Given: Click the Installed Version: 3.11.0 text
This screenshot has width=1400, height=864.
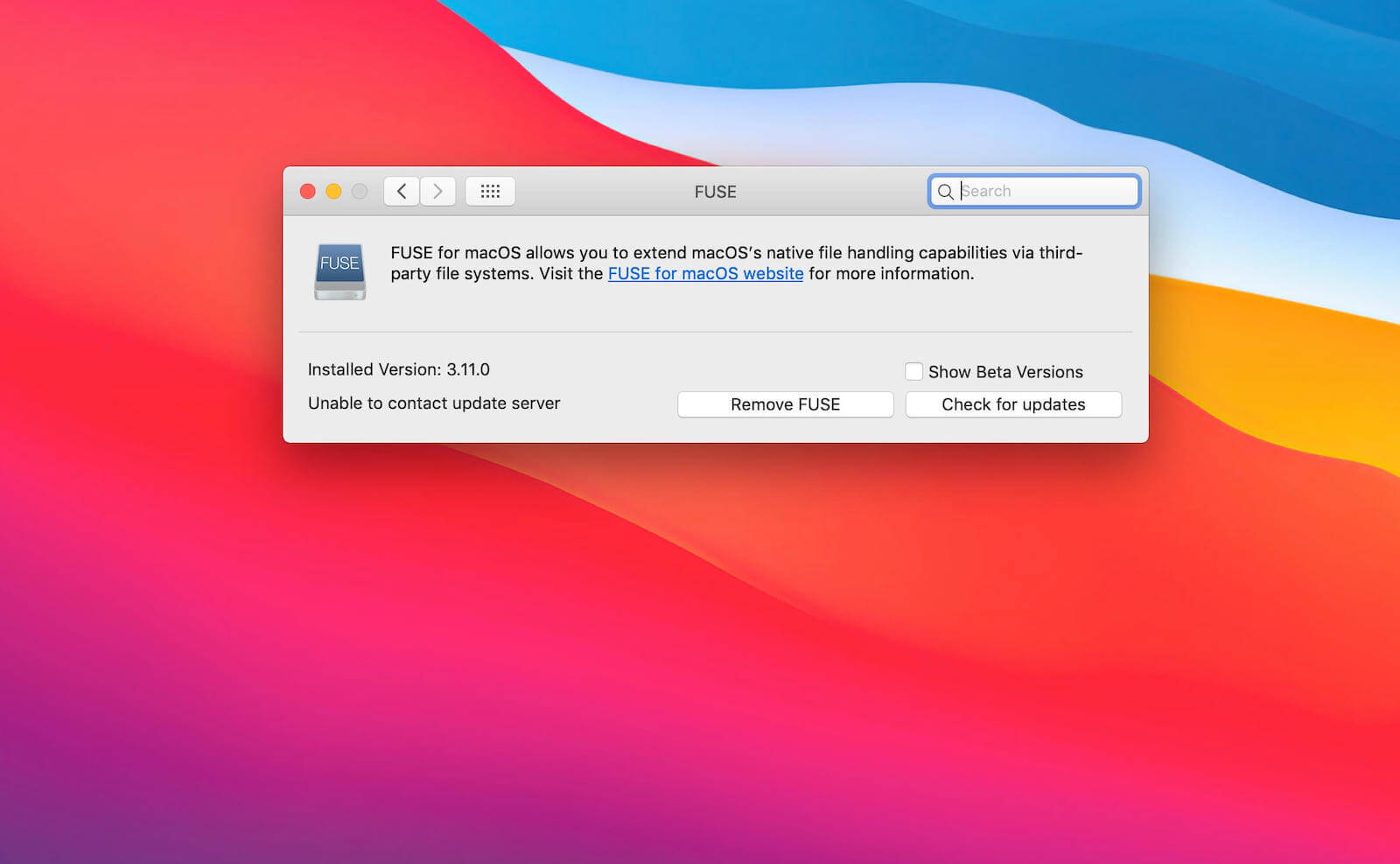Looking at the screenshot, I should [399, 369].
